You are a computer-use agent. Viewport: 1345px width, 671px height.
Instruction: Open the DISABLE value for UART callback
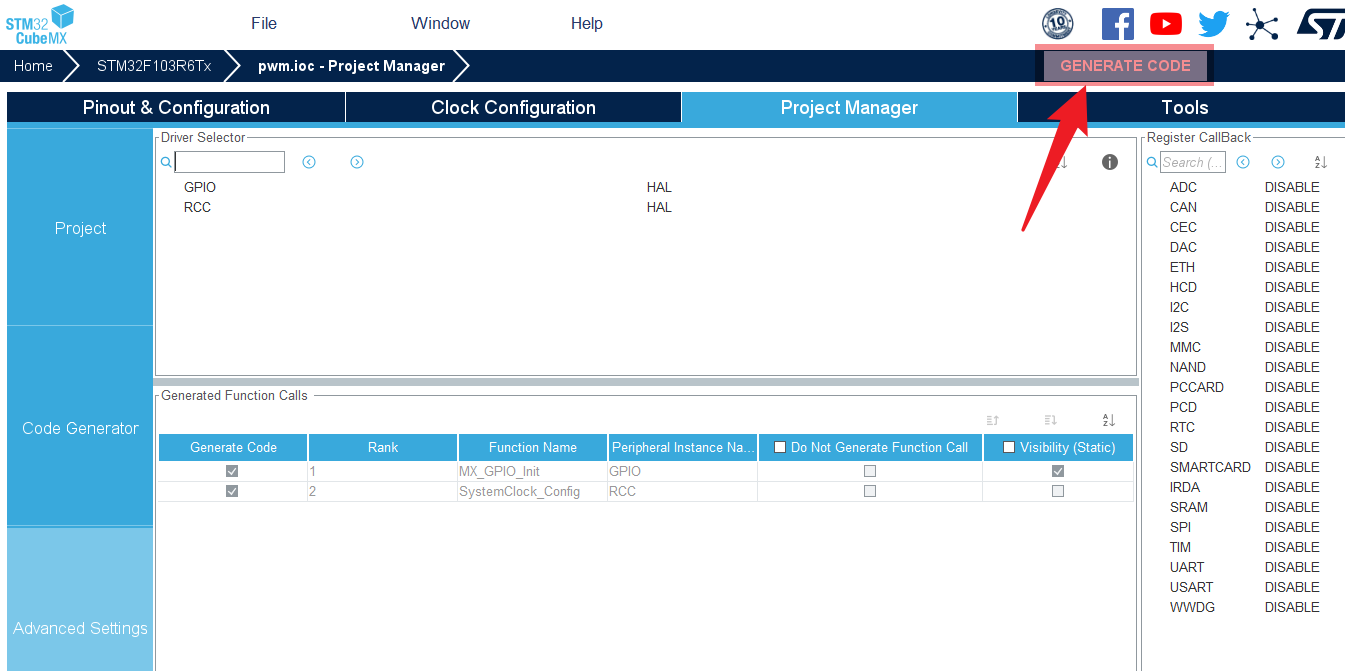click(x=1292, y=567)
